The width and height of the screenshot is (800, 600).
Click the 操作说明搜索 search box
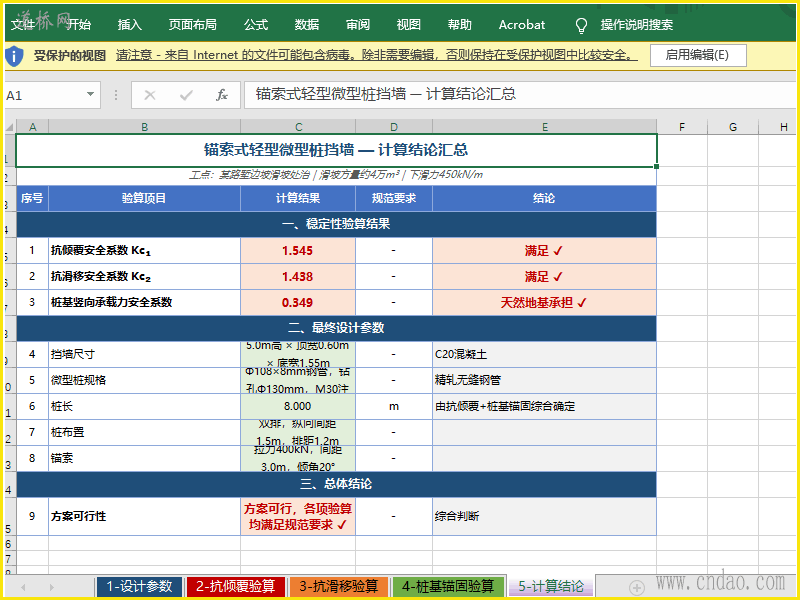pos(637,25)
